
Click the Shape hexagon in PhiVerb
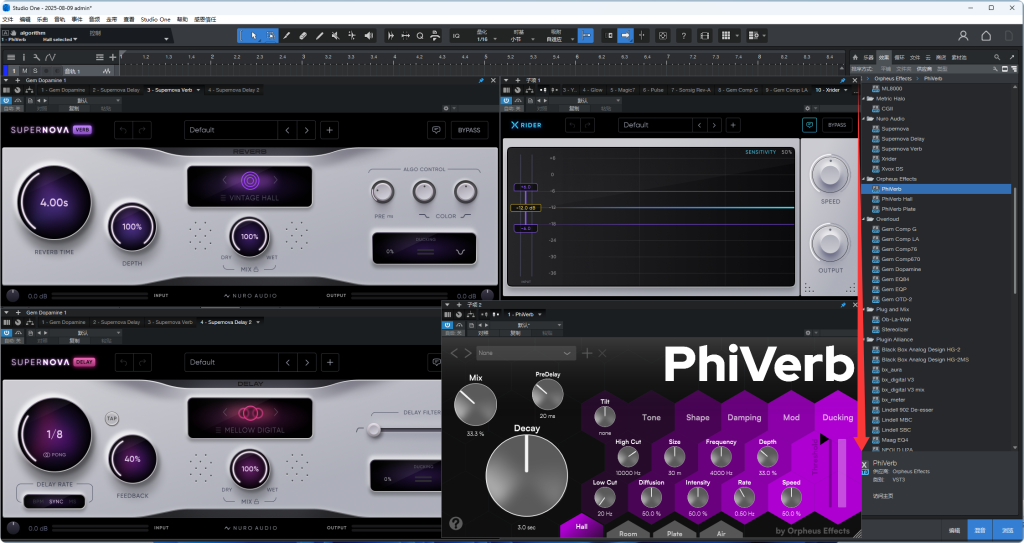[697, 417]
